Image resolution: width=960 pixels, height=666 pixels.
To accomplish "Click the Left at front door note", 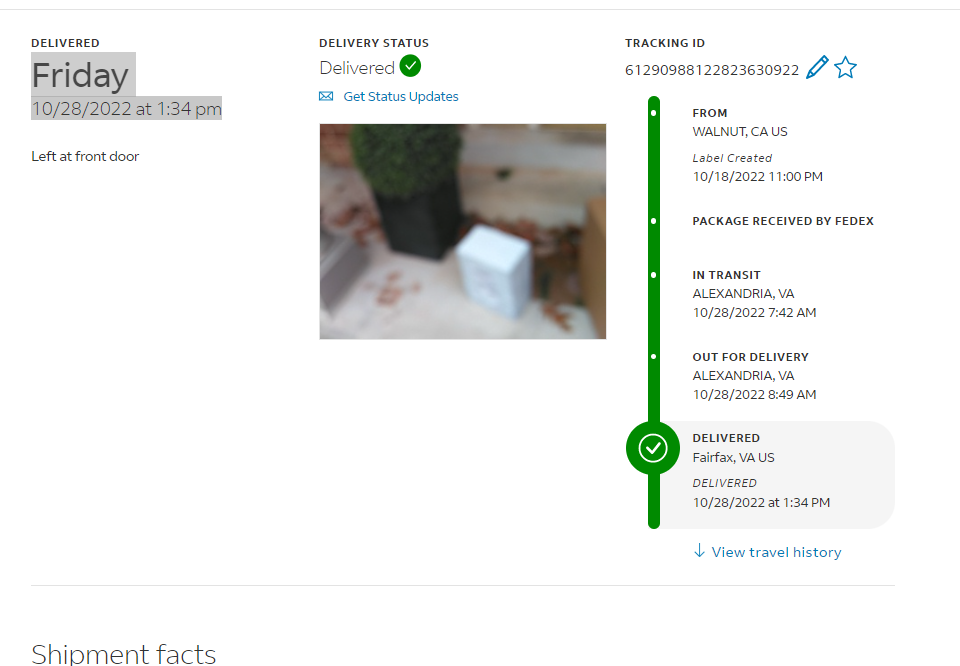I will [85, 156].
